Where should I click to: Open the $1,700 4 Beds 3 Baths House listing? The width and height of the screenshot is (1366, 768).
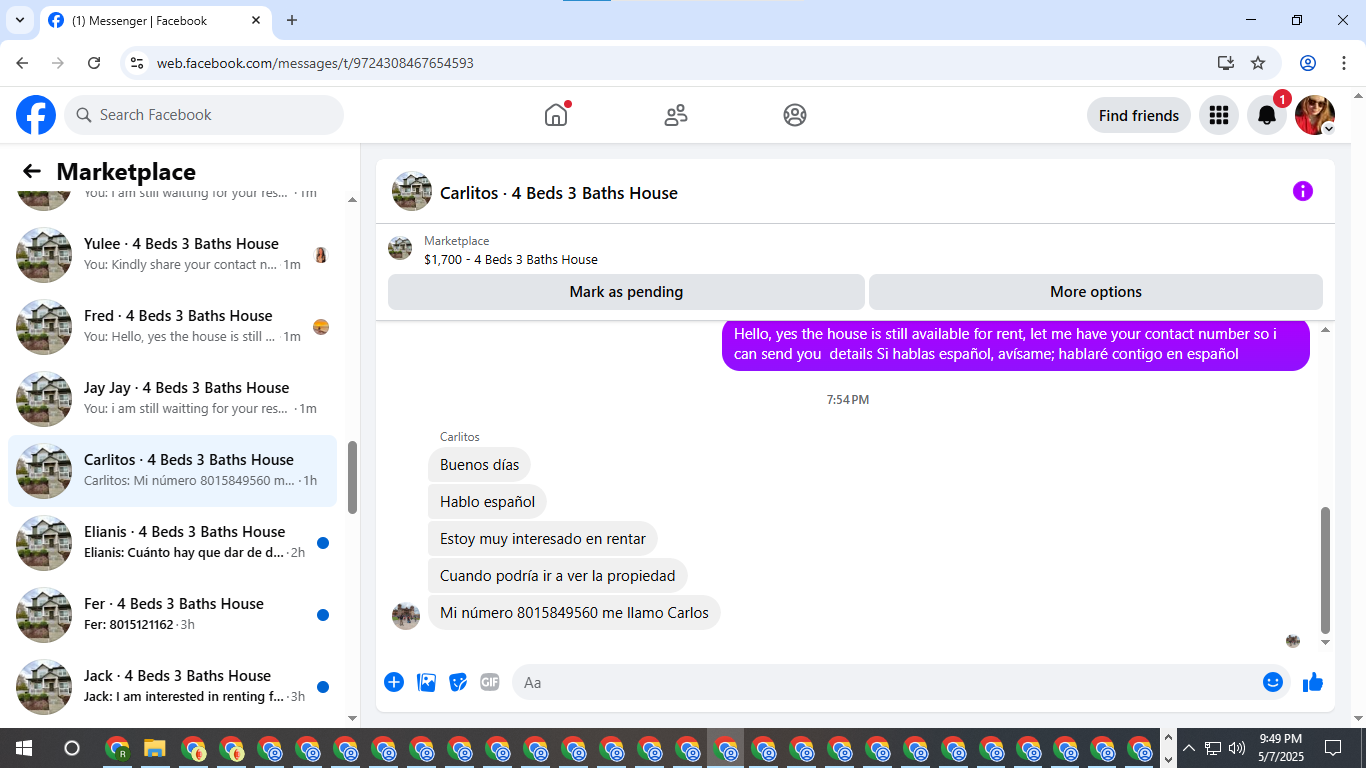pos(511,259)
